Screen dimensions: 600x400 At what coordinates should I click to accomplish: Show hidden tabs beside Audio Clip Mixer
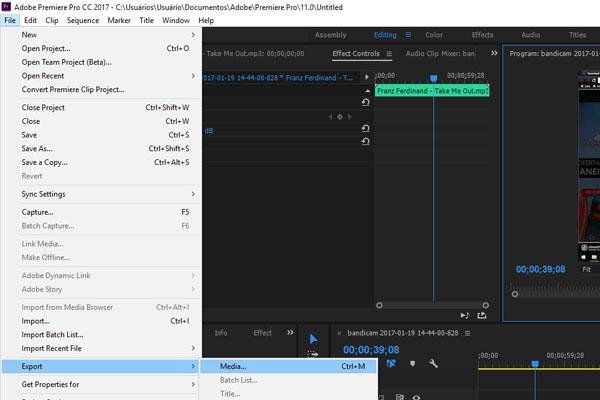click(x=494, y=53)
